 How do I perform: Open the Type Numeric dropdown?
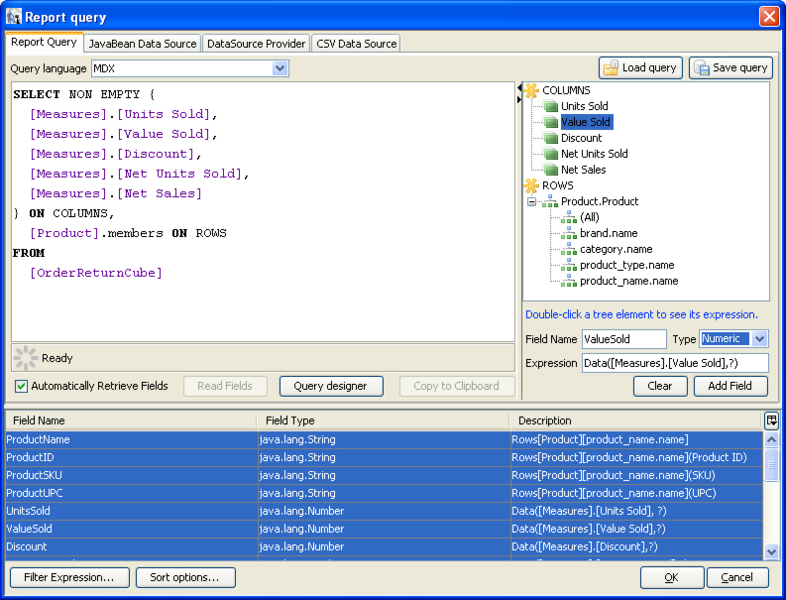coord(759,339)
